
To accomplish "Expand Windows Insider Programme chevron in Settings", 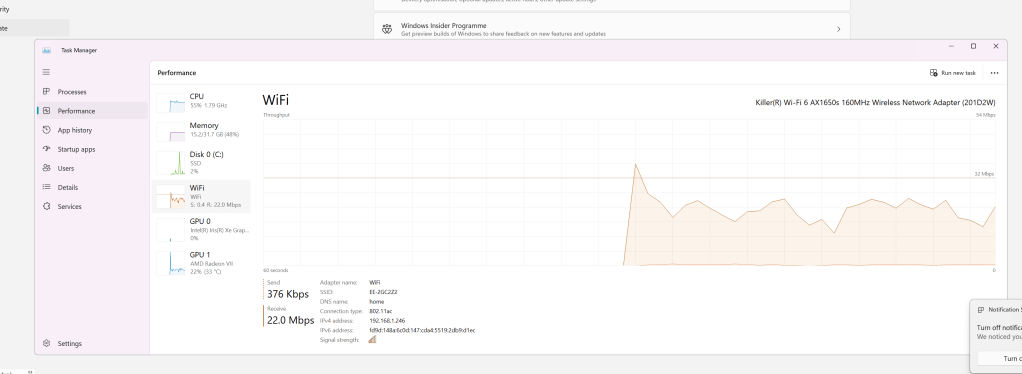I will 838,29.
